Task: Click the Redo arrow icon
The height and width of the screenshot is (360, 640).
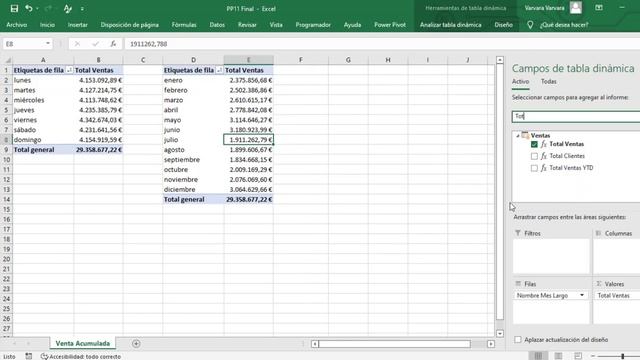Action: (x=48, y=9)
